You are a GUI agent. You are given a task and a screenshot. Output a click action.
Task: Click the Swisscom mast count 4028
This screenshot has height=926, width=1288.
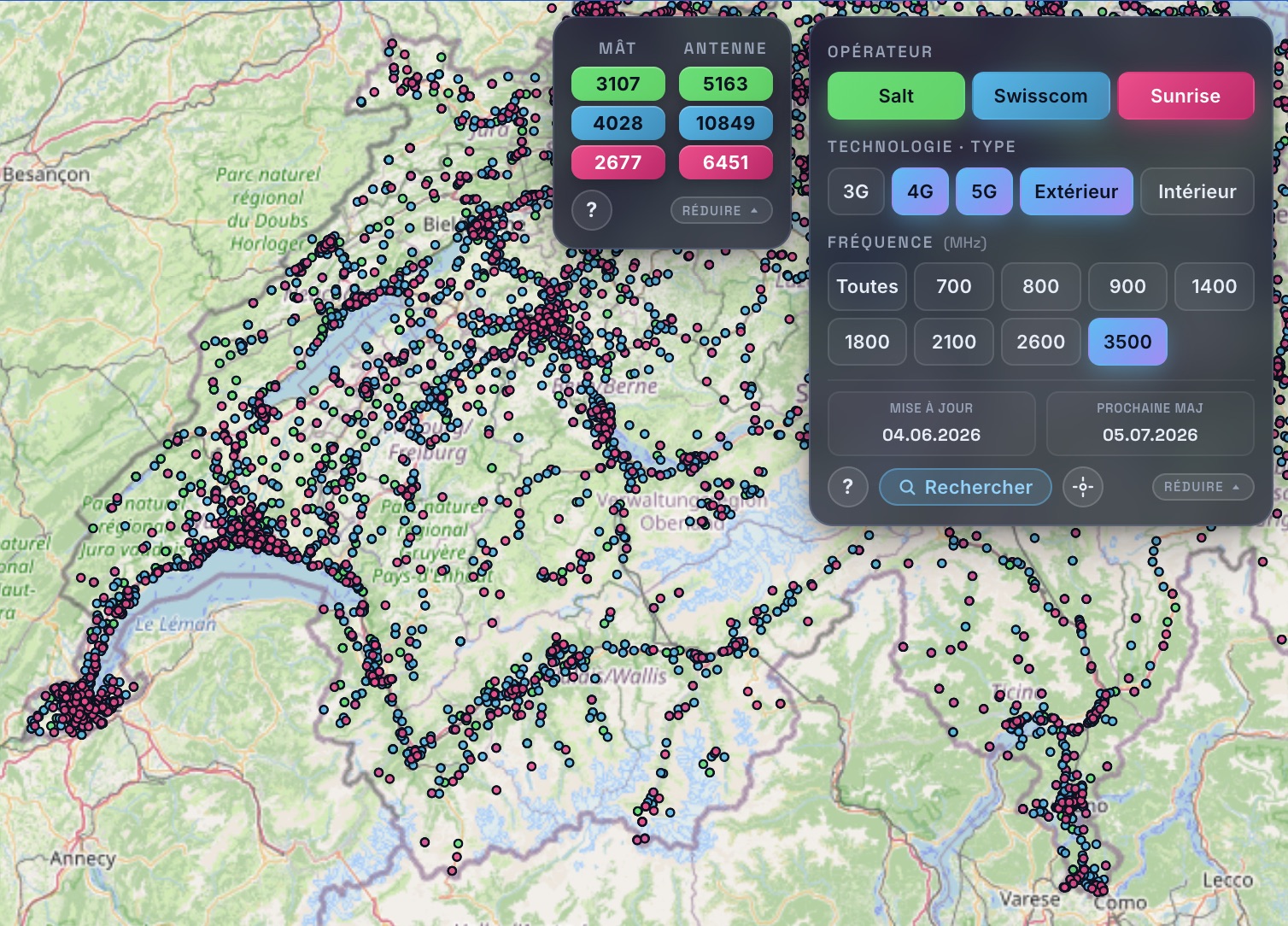pyautogui.click(x=618, y=123)
